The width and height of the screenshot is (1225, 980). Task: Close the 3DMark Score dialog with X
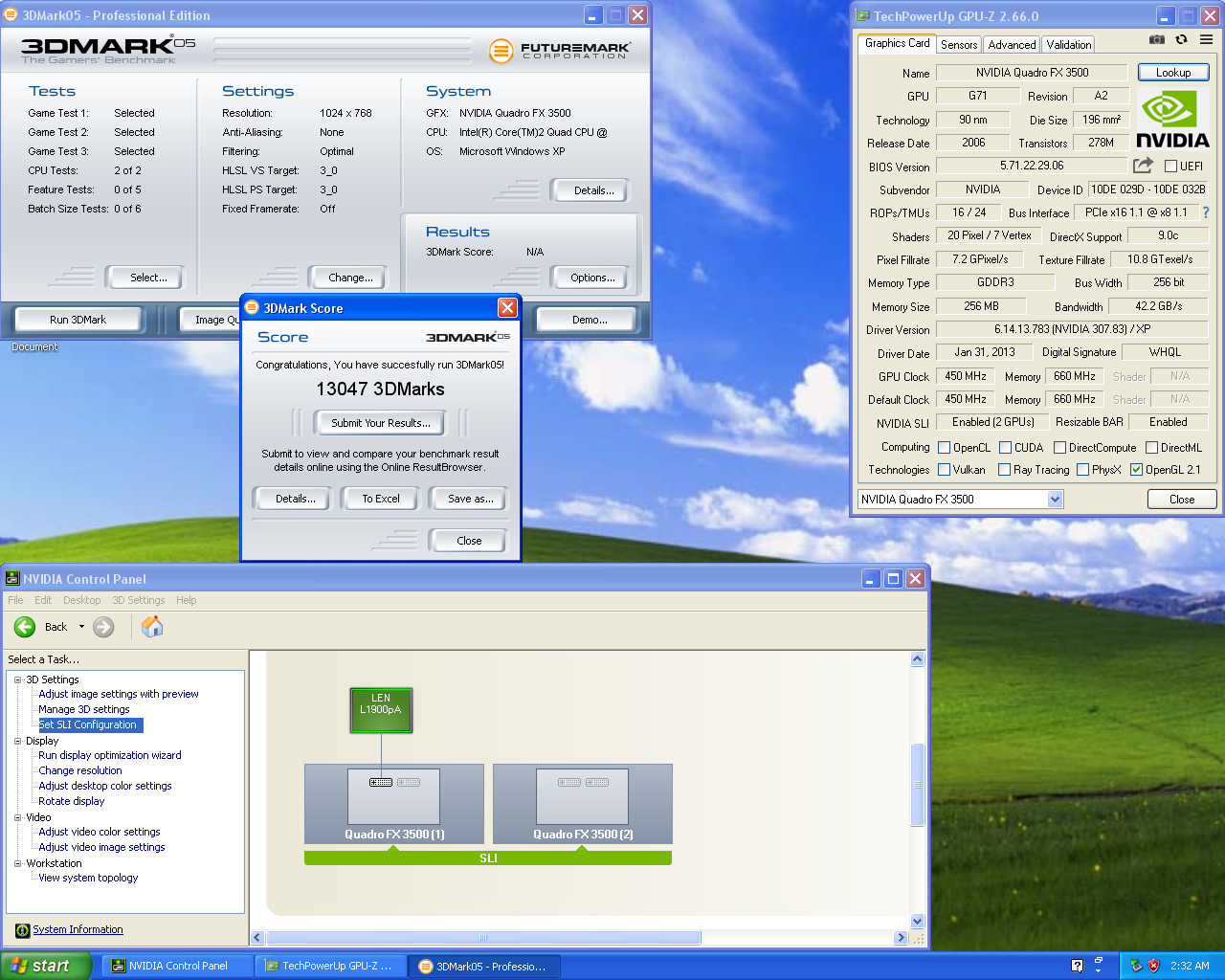[507, 307]
